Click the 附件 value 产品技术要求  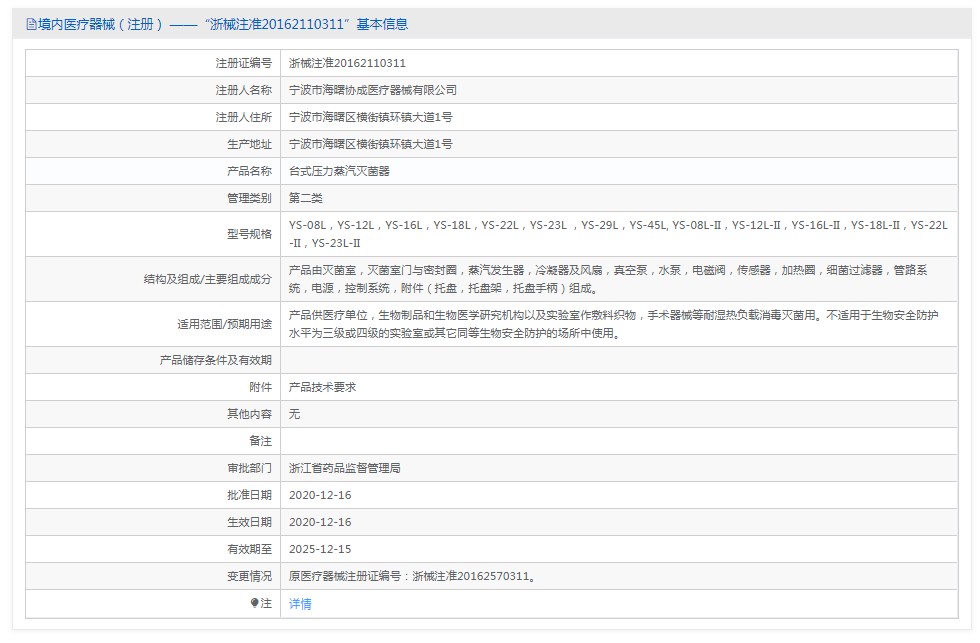325,386
